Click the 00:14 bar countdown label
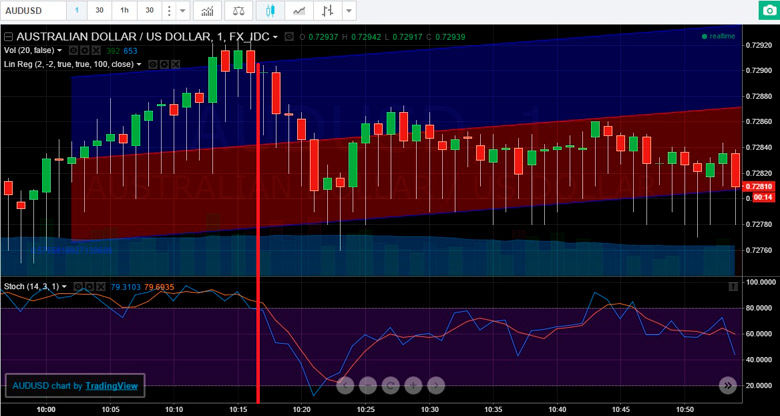780x416 pixels. (762, 198)
